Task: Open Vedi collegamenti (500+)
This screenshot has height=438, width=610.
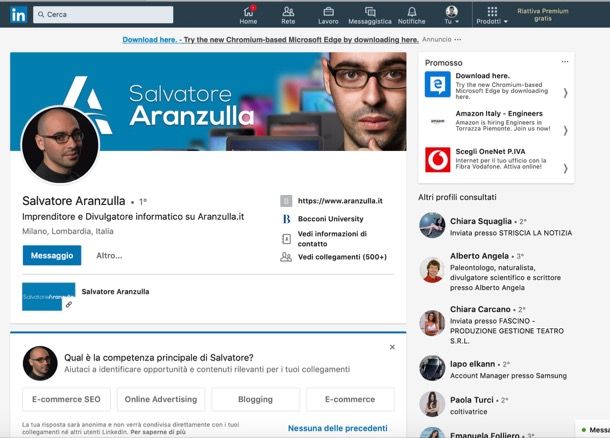Action: click(342, 257)
